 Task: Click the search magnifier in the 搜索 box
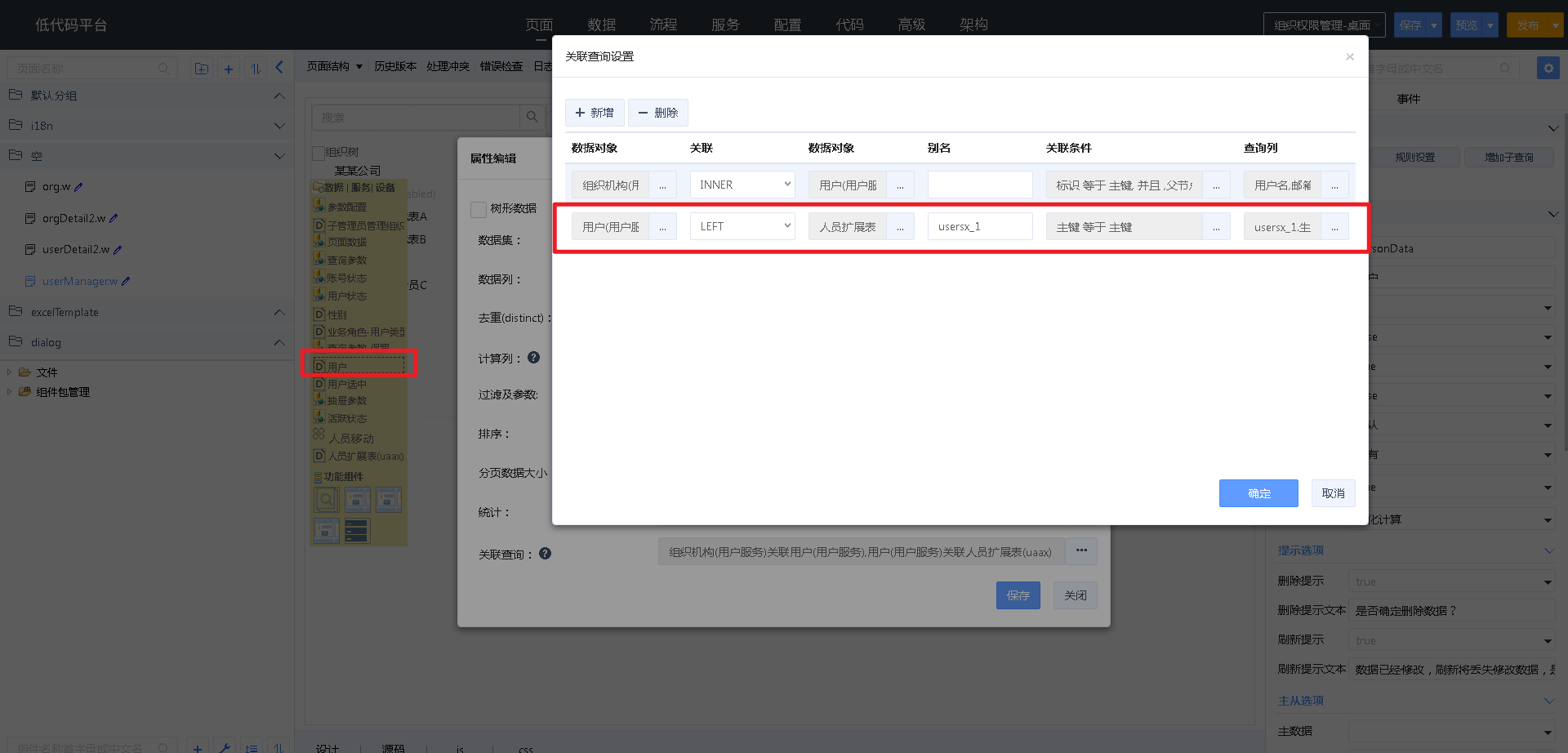click(532, 117)
